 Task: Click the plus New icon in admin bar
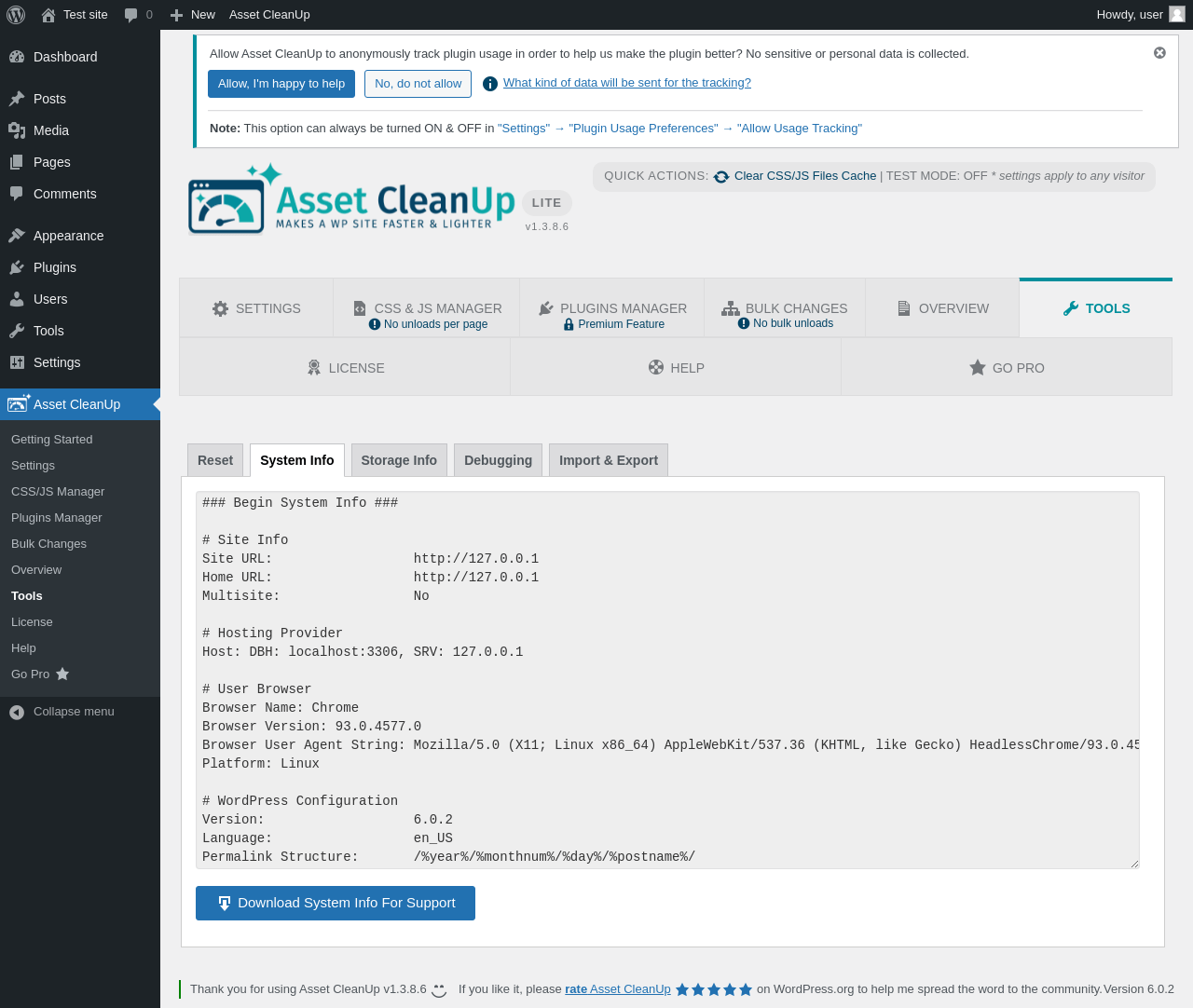(x=176, y=15)
